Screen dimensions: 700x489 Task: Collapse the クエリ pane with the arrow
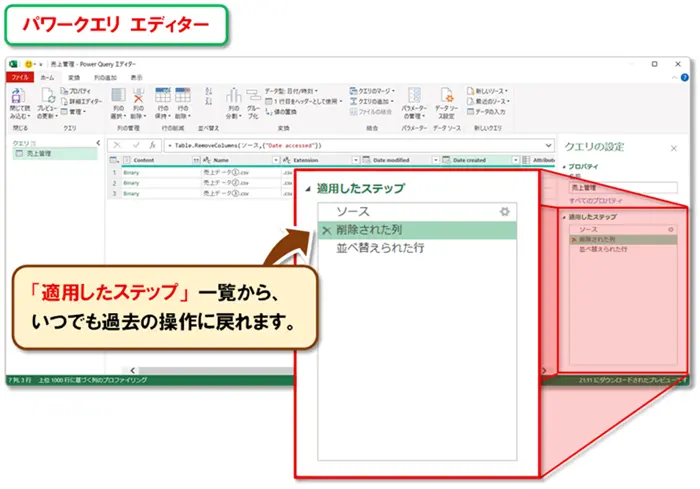point(98,143)
